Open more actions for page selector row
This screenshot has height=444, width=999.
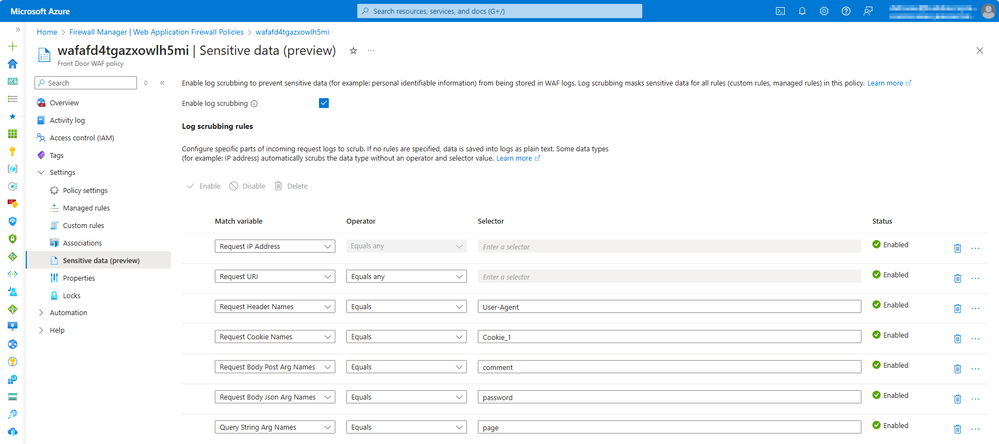[x=975, y=429]
